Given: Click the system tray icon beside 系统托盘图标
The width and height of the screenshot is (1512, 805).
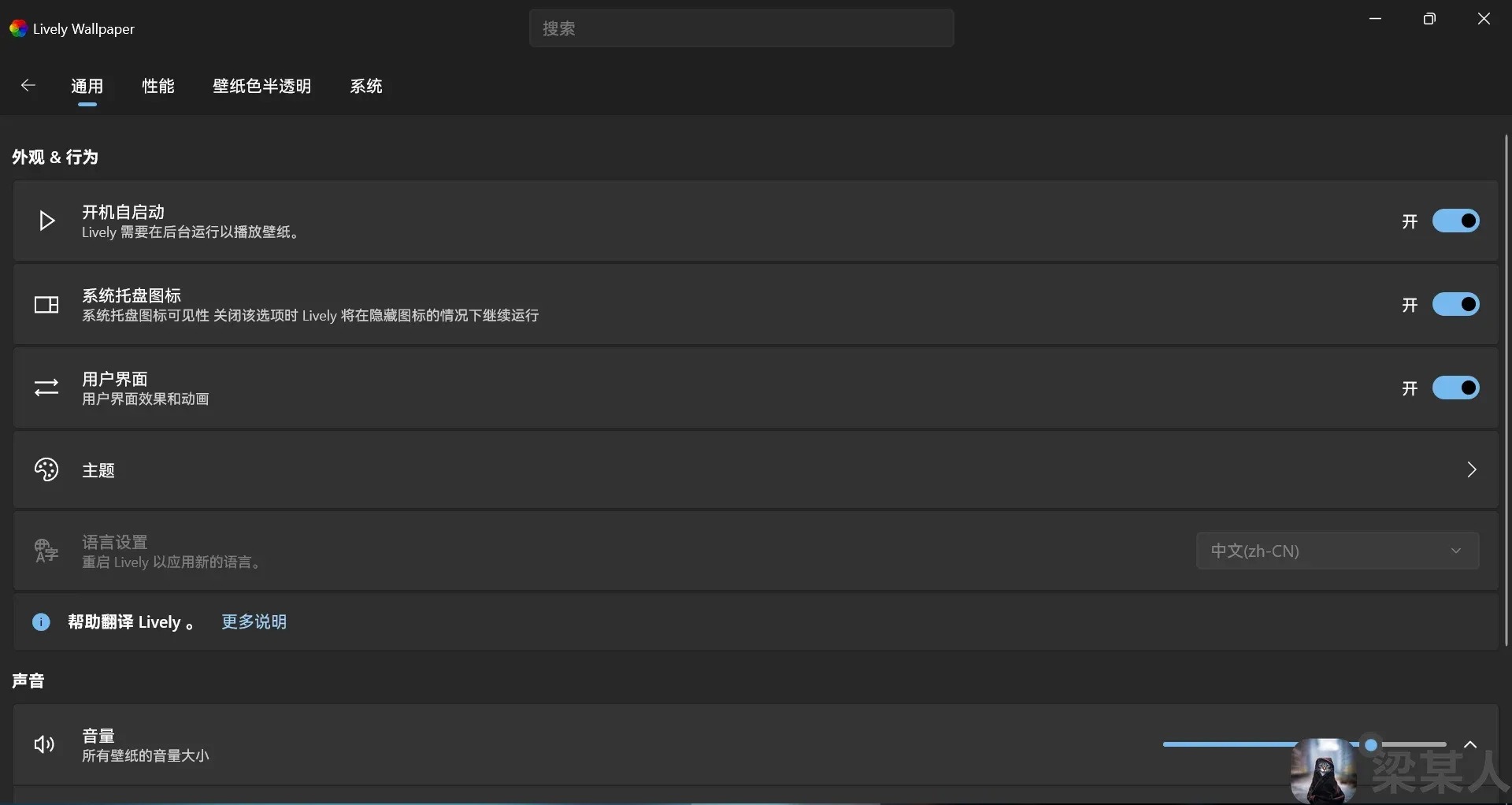Looking at the screenshot, I should (46, 305).
